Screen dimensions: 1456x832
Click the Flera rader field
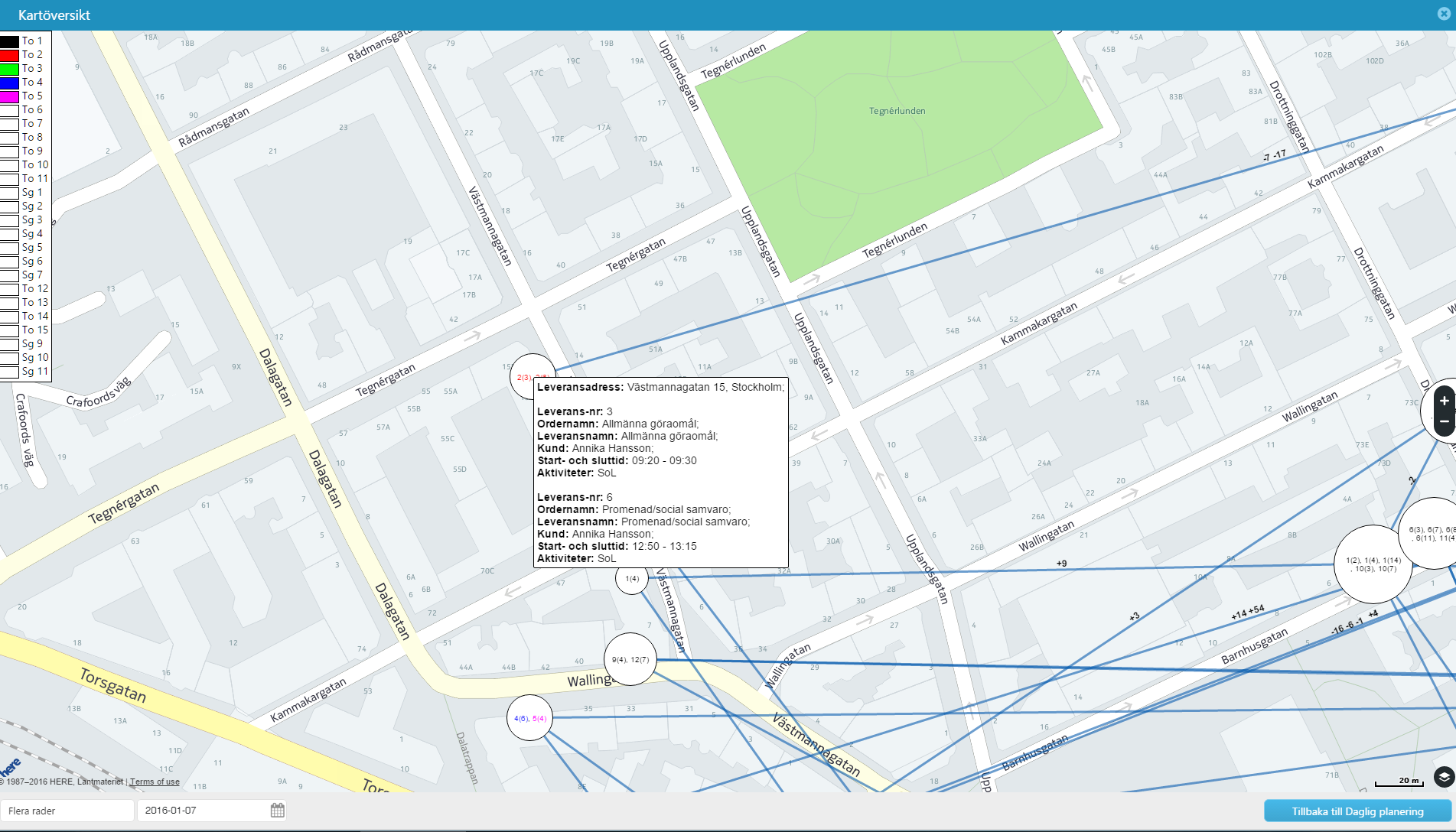click(67, 811)
